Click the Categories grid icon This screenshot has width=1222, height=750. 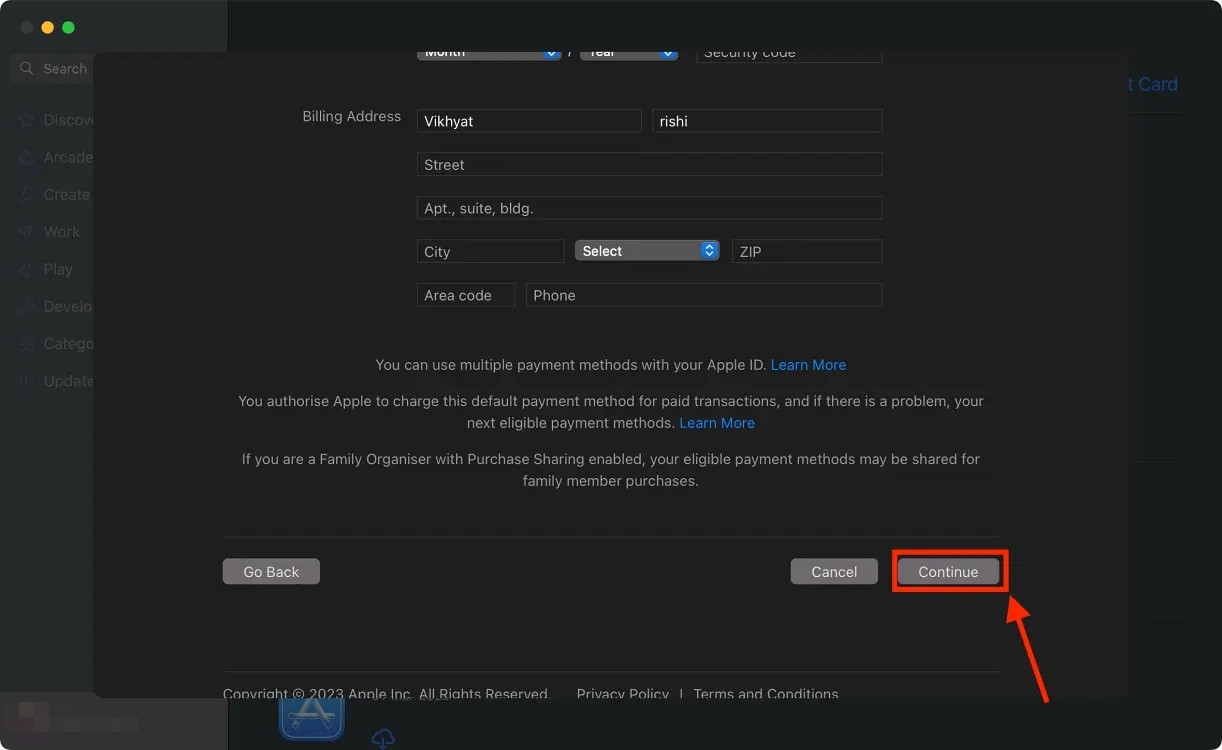tap(26, 344)
